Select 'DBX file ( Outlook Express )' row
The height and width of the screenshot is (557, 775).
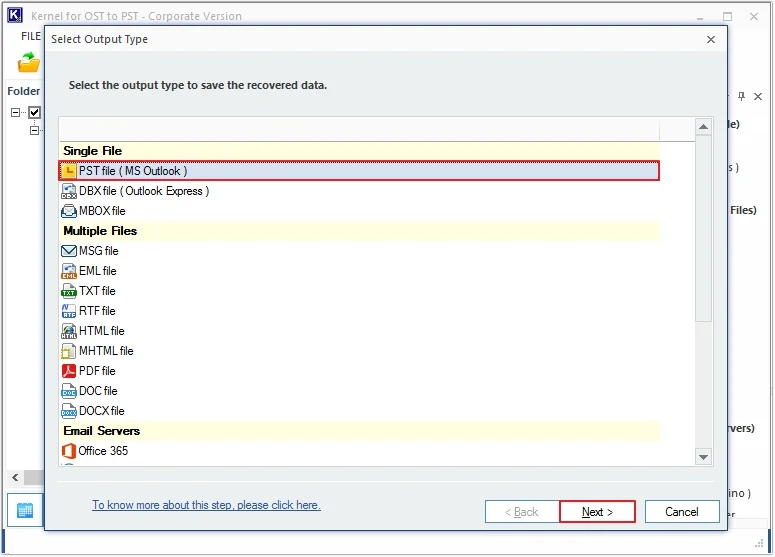(359, 191)
